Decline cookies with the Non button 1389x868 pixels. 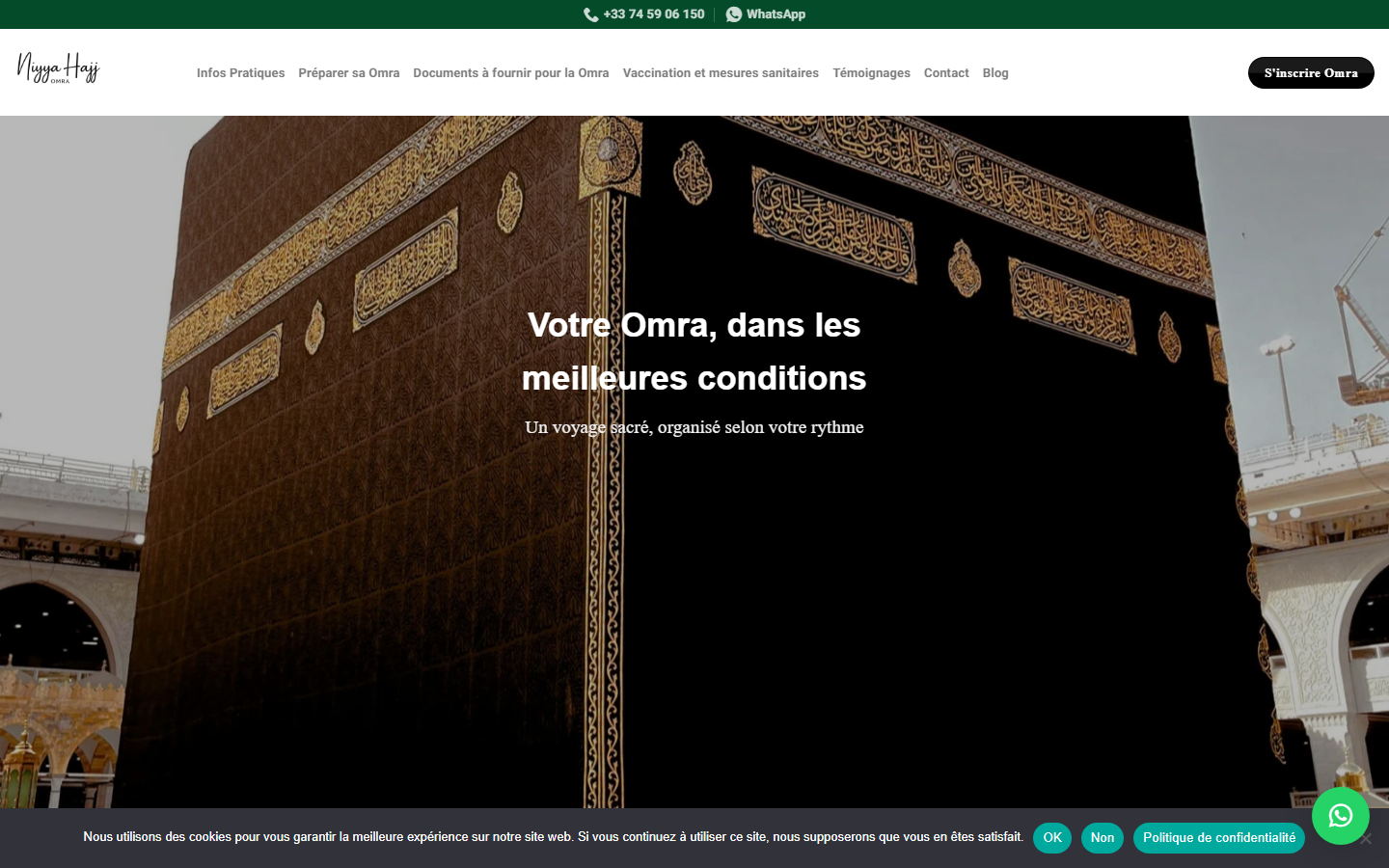(x=1103, y=838)
